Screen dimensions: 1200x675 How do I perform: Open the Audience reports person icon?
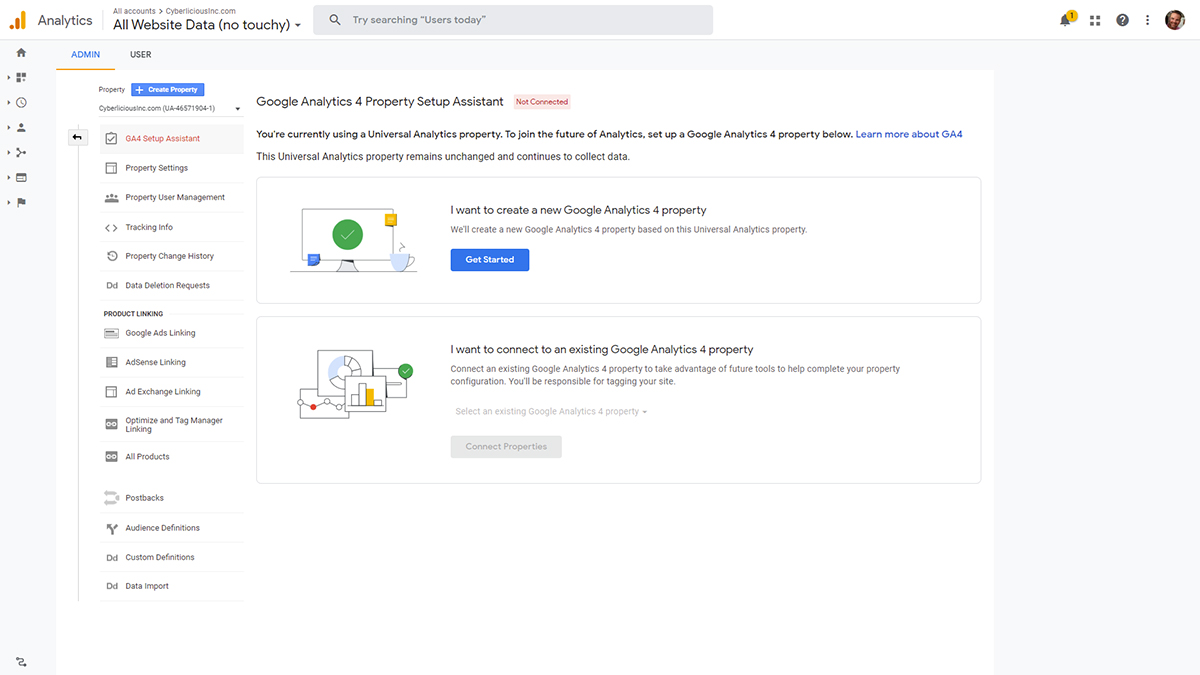pos(20,127)
